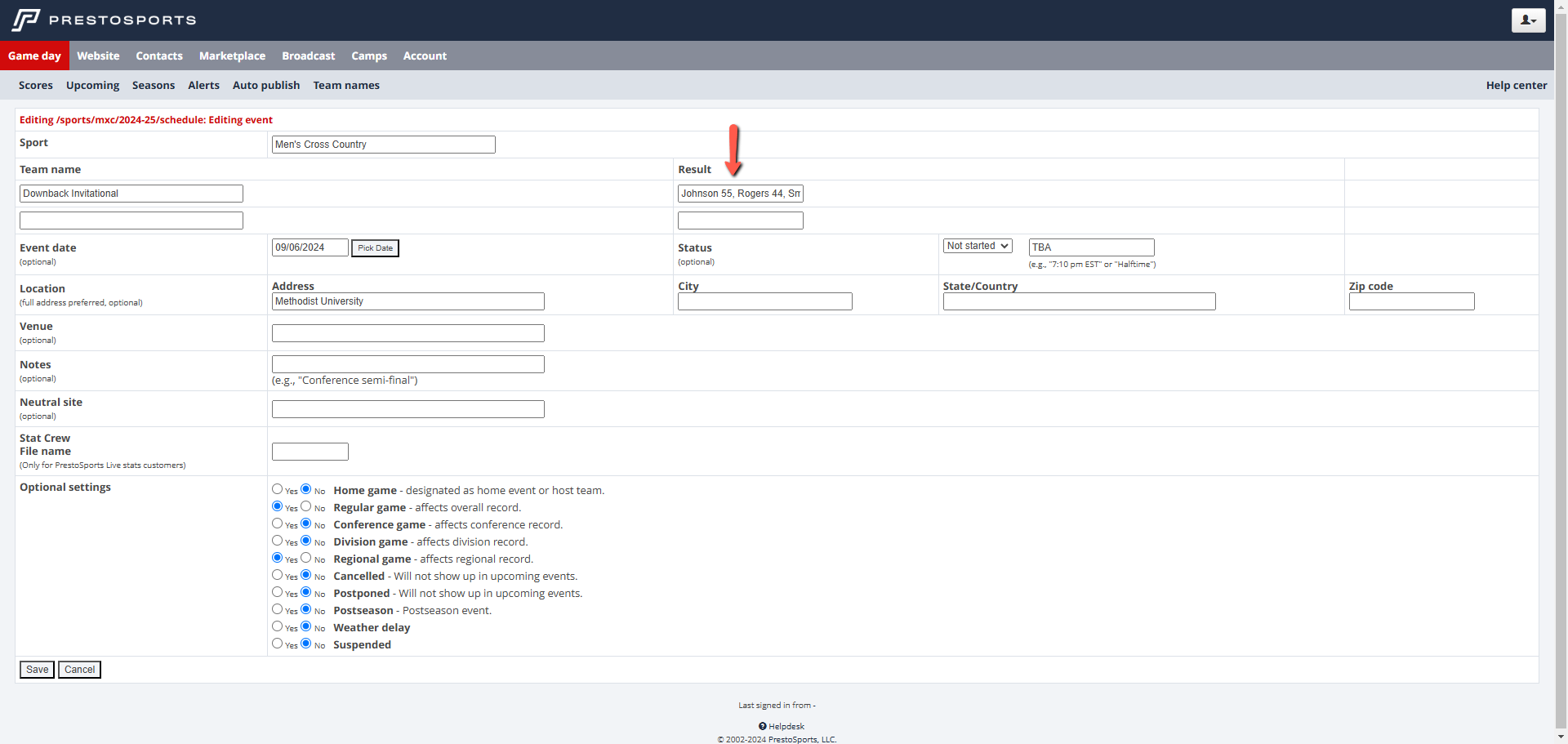The width and height of the screenshot is (1568, 744).
Task: Select No for Weather delay
Action: coord(306,626)
